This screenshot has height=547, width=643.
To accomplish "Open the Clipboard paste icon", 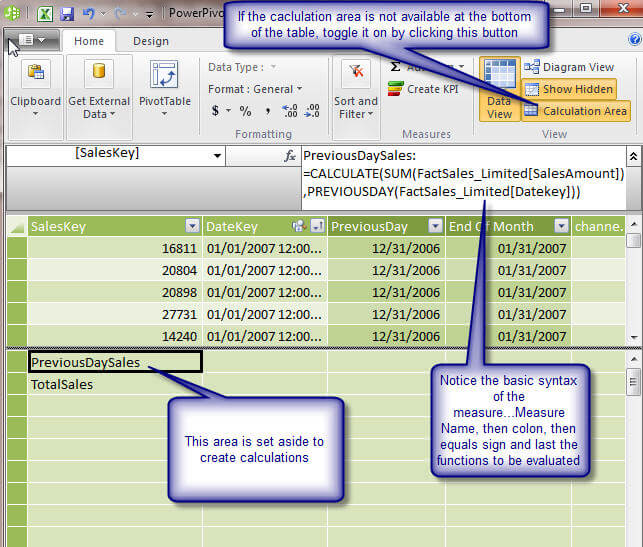I will coord(35,76).
